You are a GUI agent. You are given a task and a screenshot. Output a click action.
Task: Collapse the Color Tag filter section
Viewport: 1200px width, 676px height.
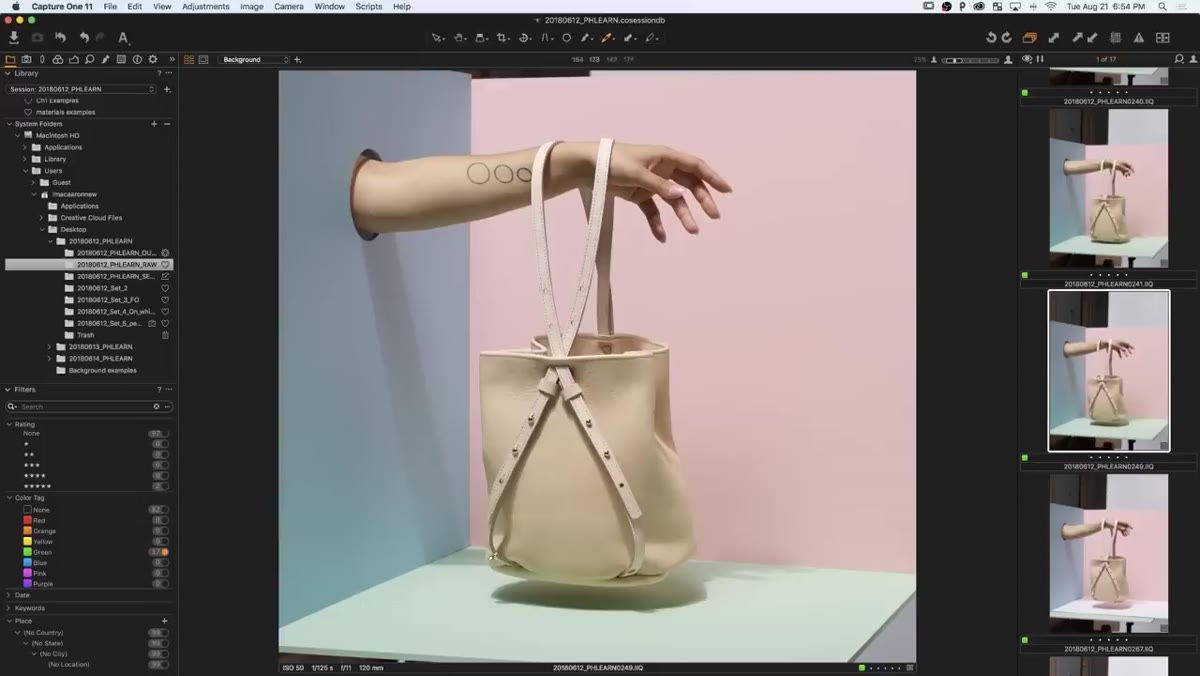click(9, 498)
